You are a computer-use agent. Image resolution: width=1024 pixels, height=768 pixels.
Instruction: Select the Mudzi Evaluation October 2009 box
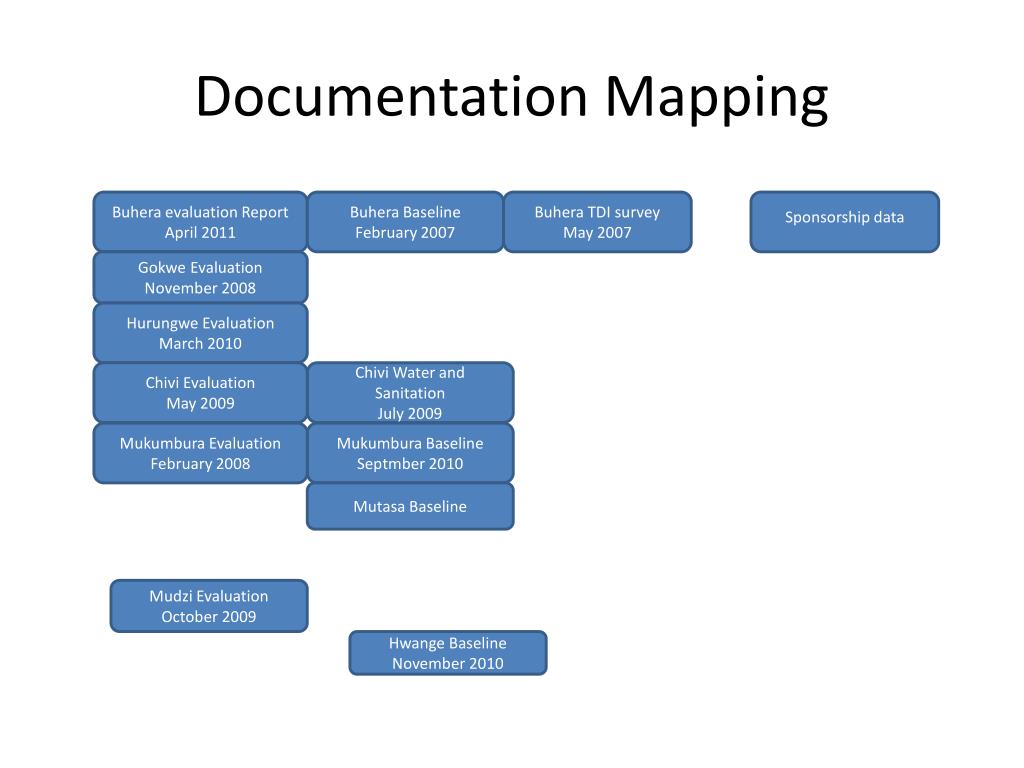pyautogui.click(x=209, y=606)
